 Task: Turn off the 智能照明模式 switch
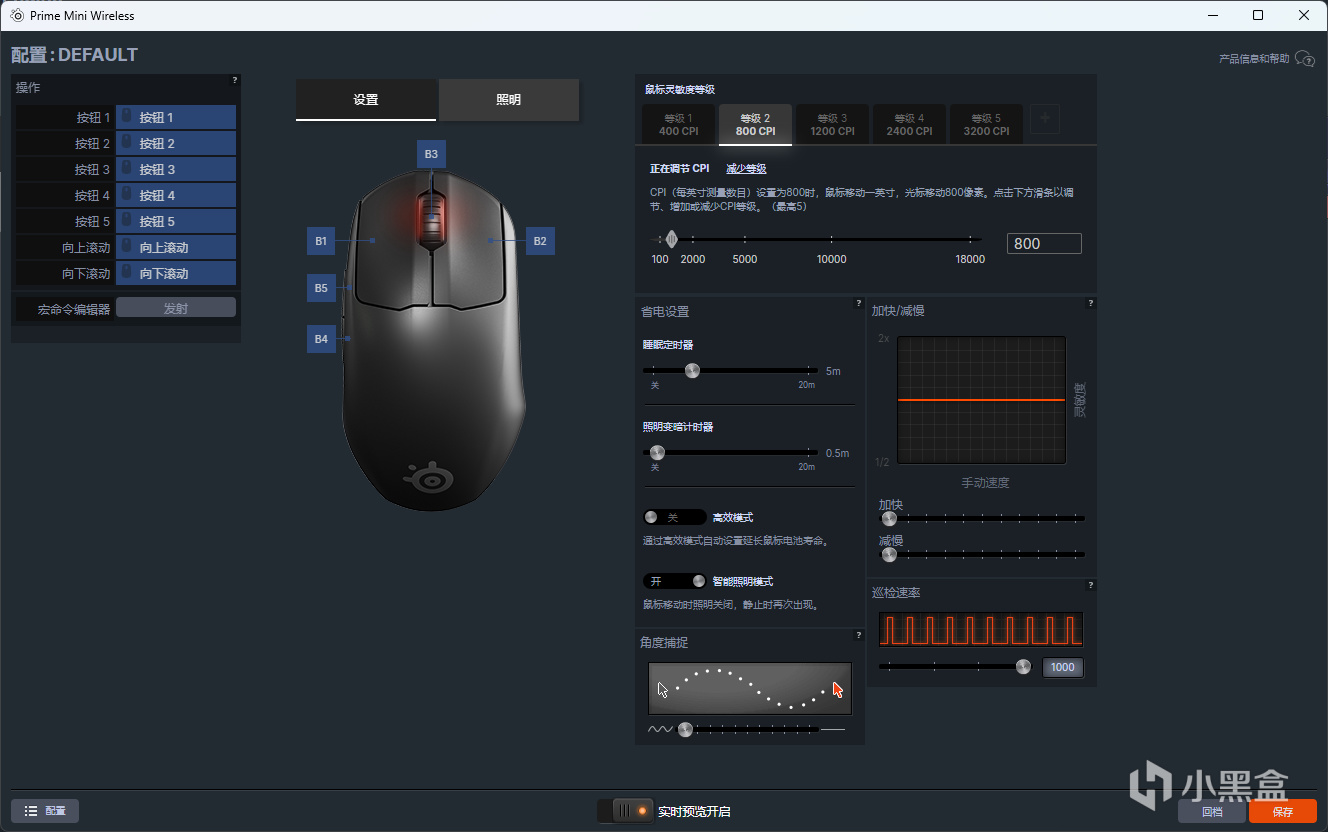(x=674, y=581)
